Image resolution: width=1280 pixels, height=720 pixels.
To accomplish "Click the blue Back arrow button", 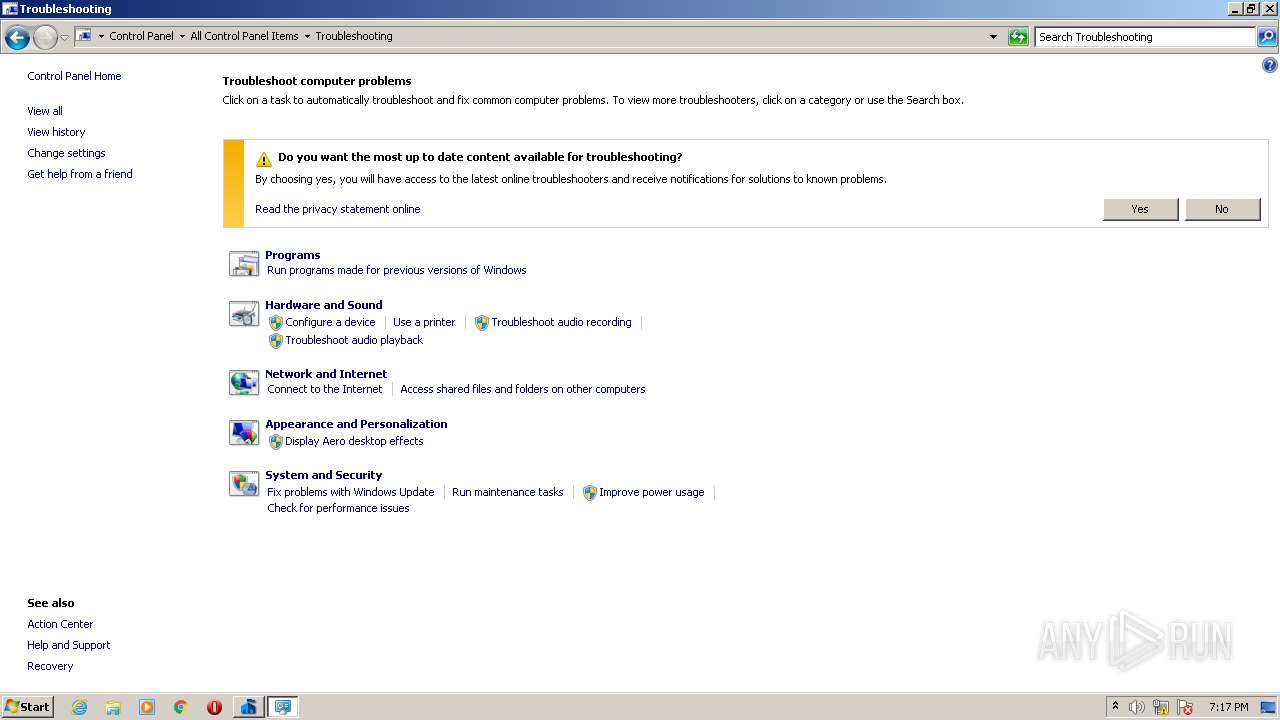I will (x=17, y=37).
